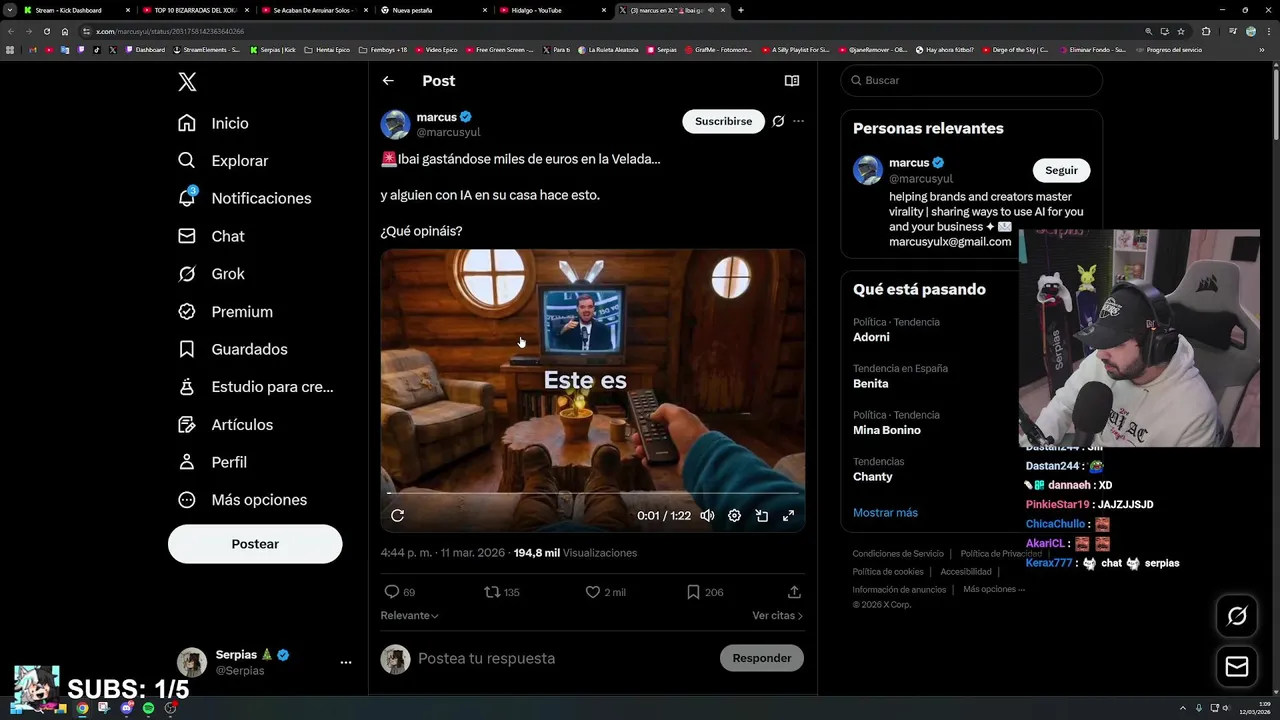
Task: Open Chrome from the taskbar
Action: (82, 708)
